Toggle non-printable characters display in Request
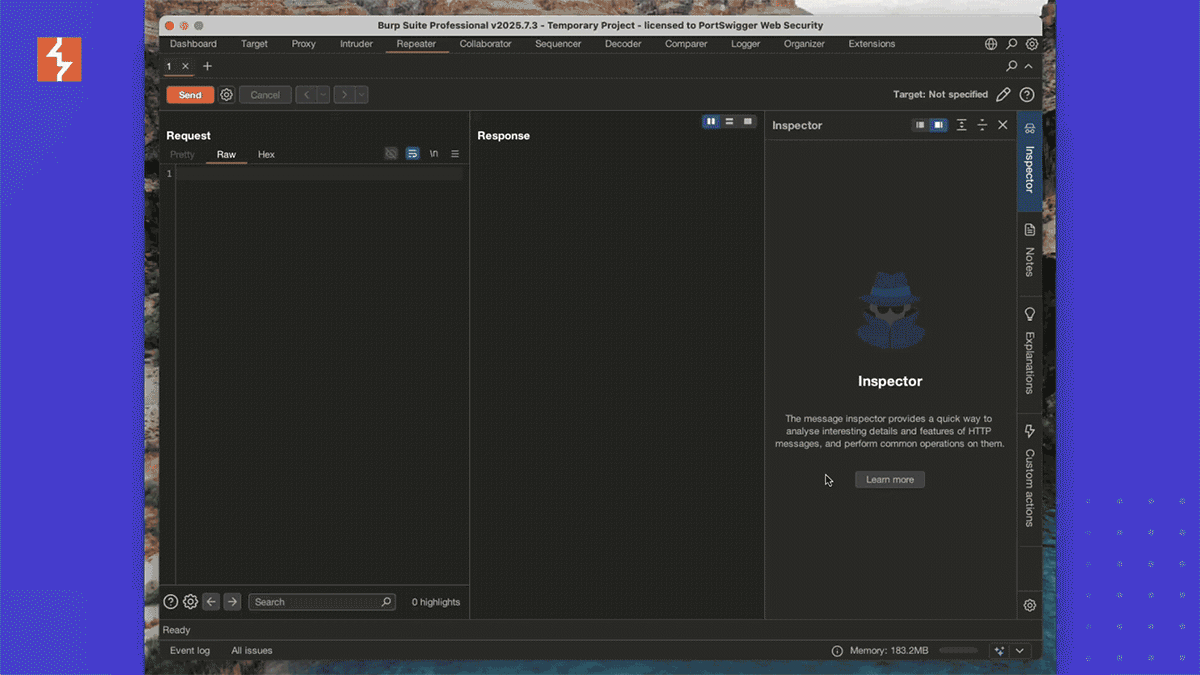 click(433, 154)
